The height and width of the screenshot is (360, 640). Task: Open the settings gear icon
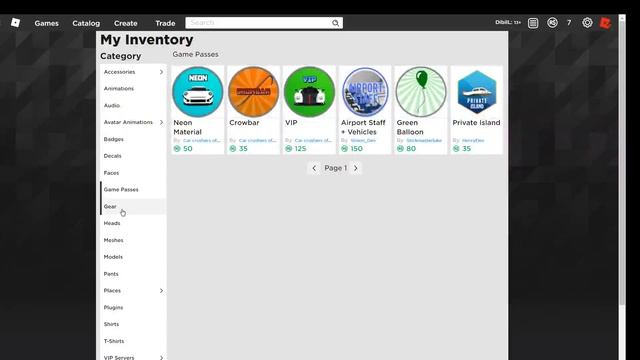tap(587, 23)
